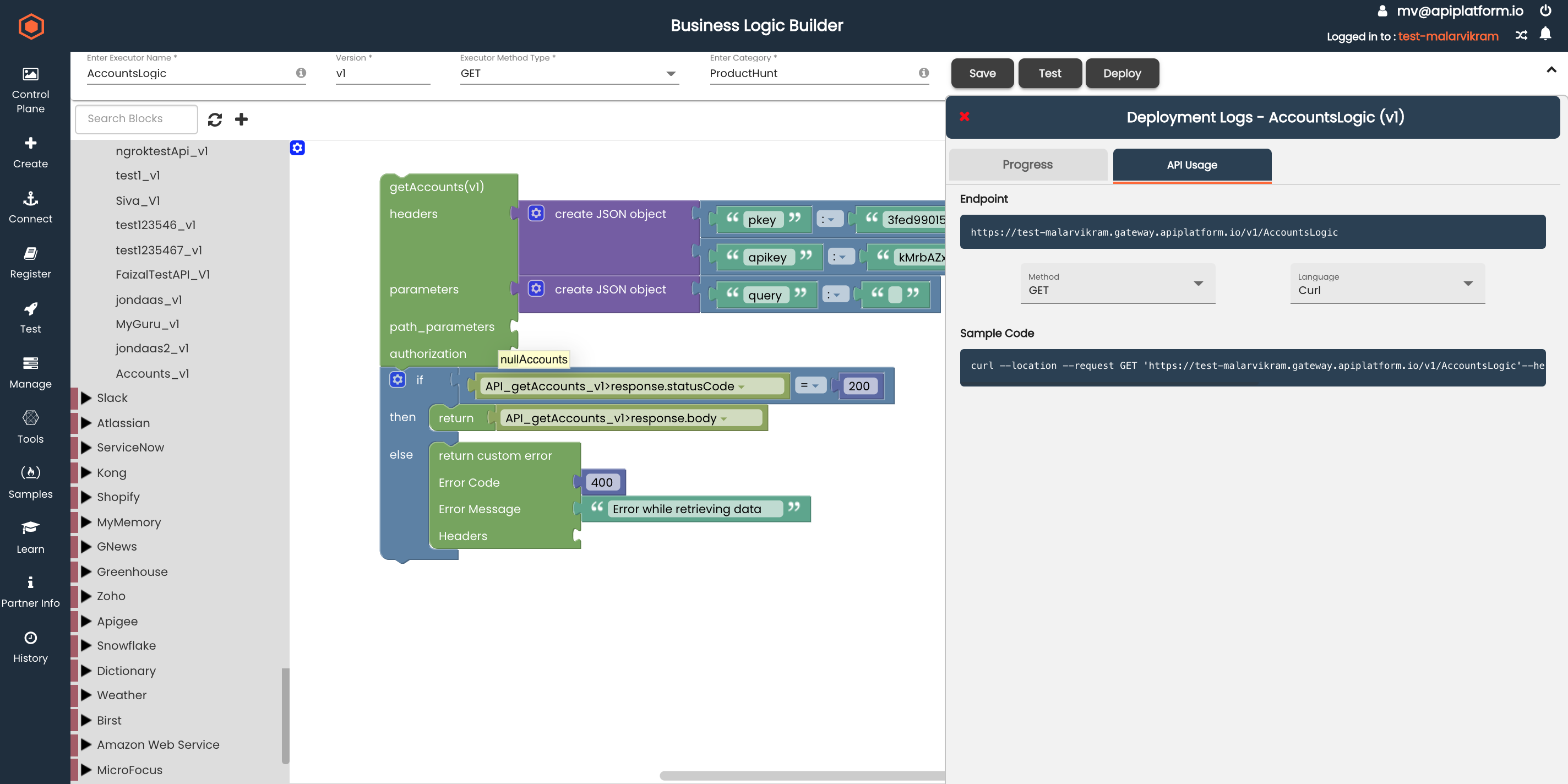The width and height of the screenshot is (1568, 784).
Task: Open the Method dropdown in API Usage
Action: click(1117, 284)
